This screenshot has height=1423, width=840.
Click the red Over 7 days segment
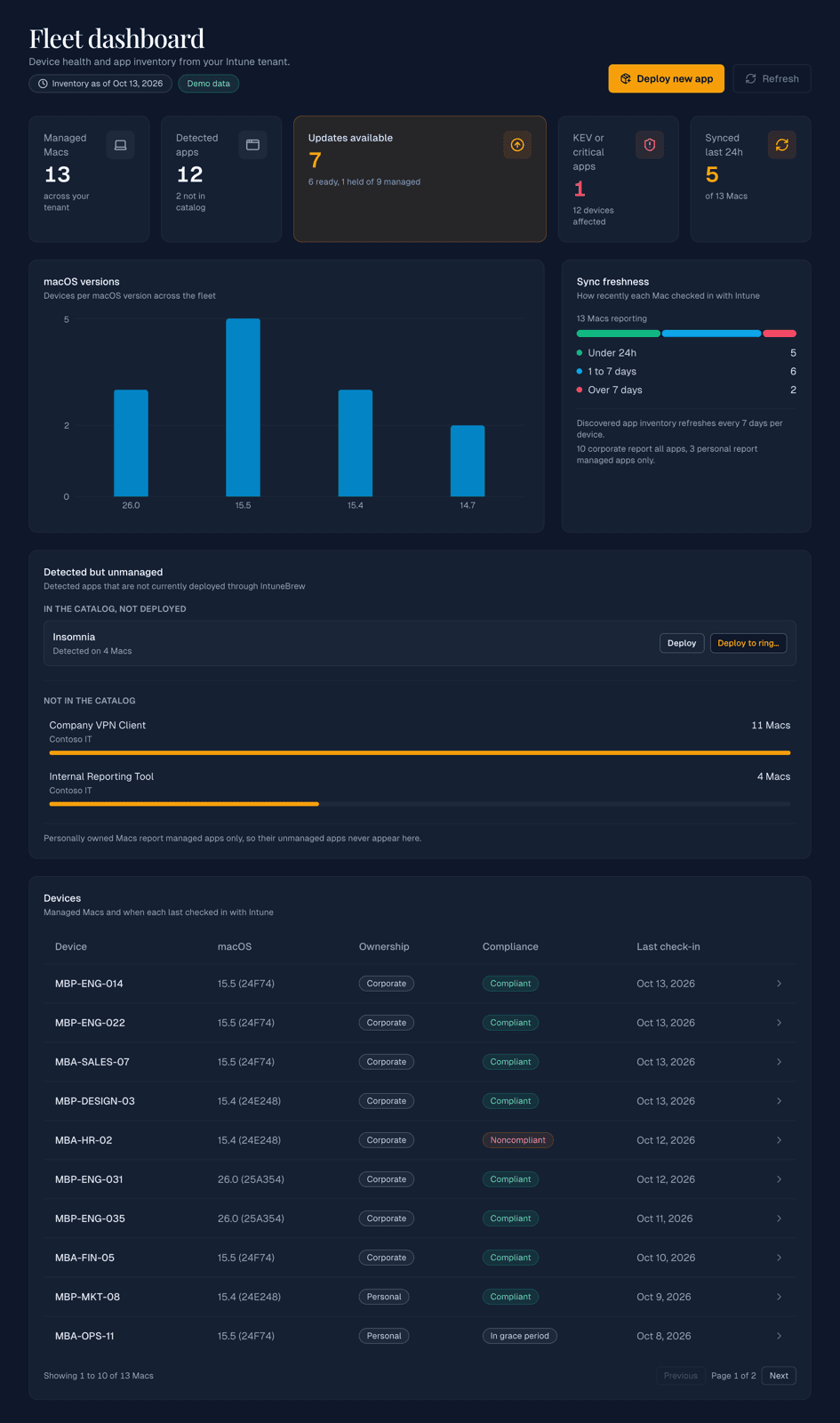coord(780,334)
